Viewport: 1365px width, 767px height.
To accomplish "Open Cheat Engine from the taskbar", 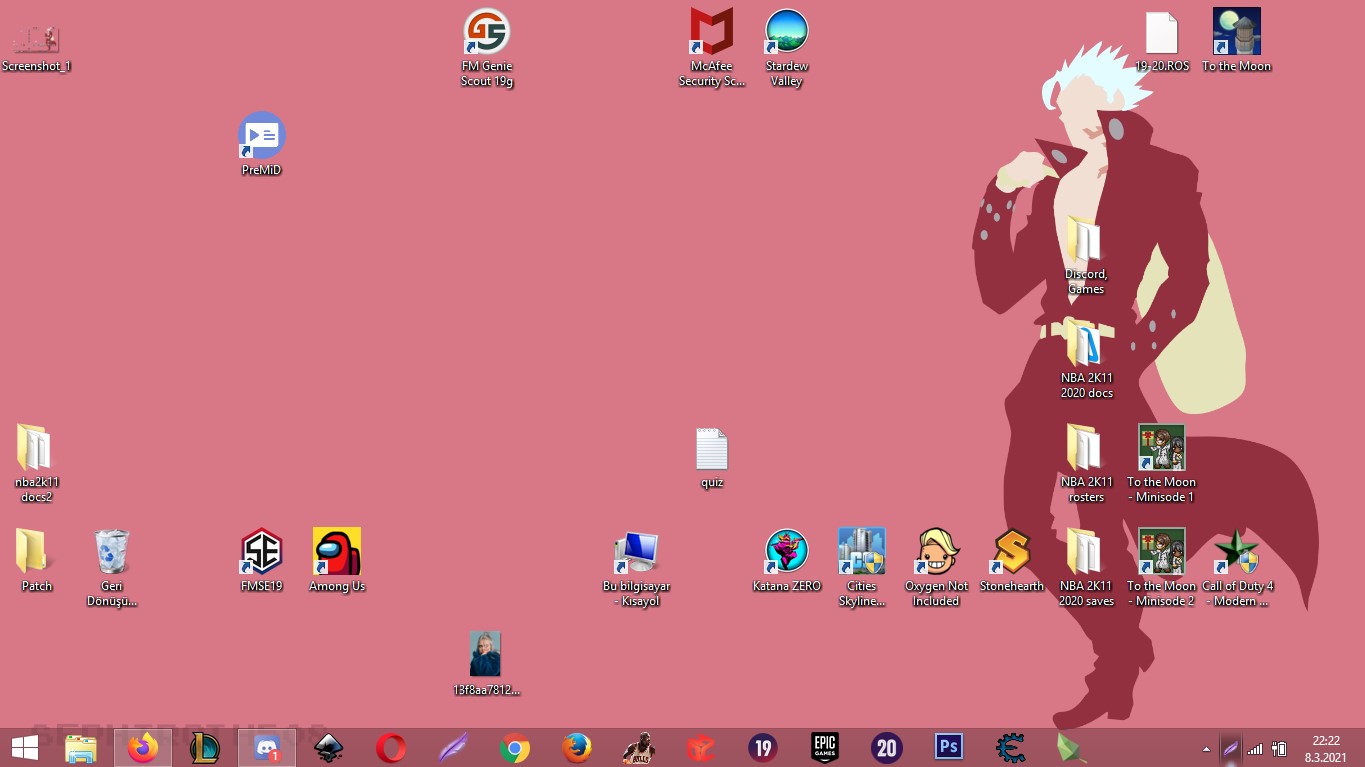I will (1011, 747).
